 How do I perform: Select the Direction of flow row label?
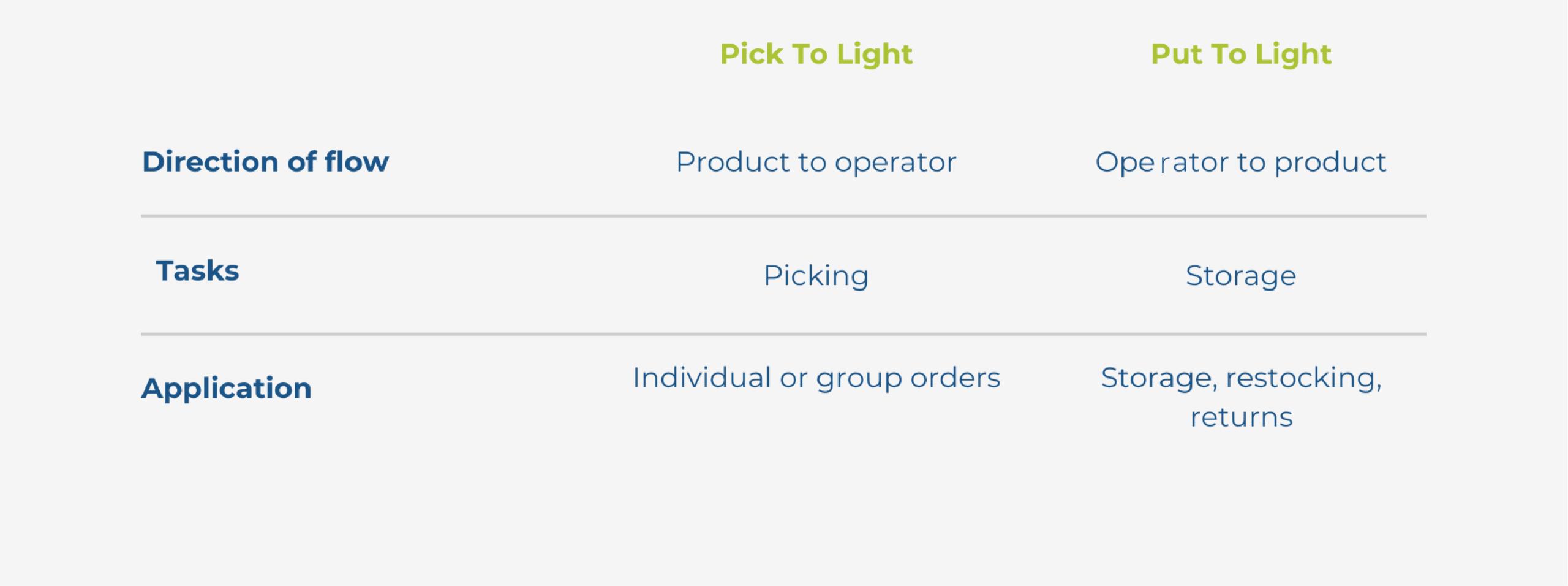tap(265, 162)
